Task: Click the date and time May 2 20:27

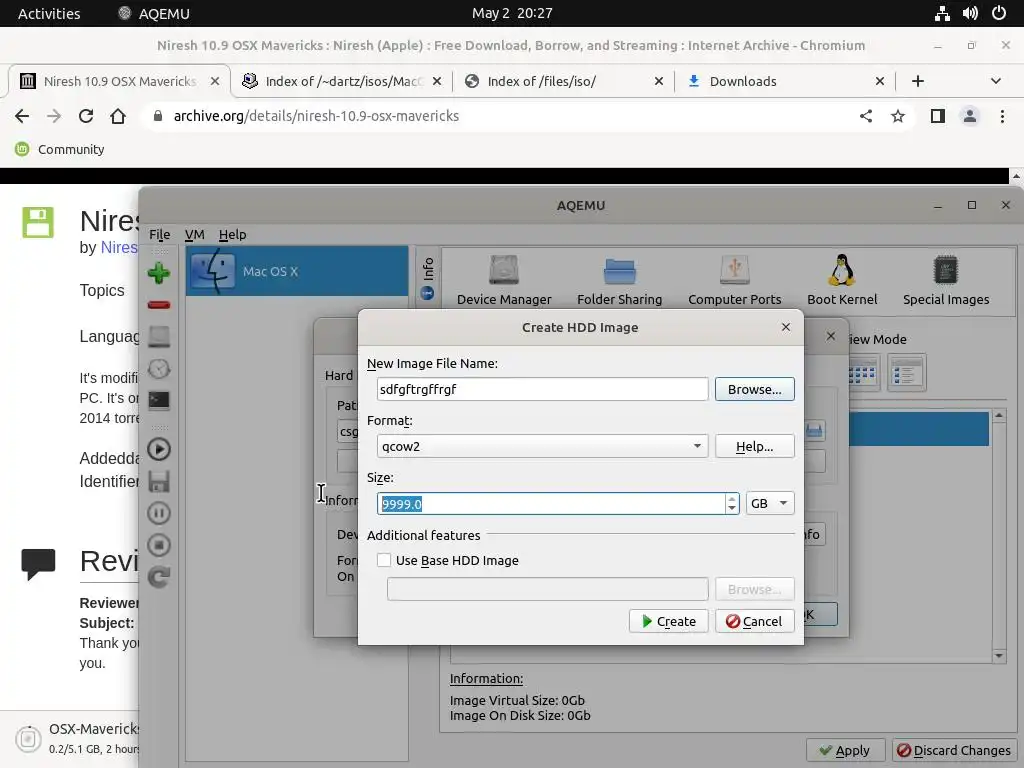Action: click(x=512, y=13)
